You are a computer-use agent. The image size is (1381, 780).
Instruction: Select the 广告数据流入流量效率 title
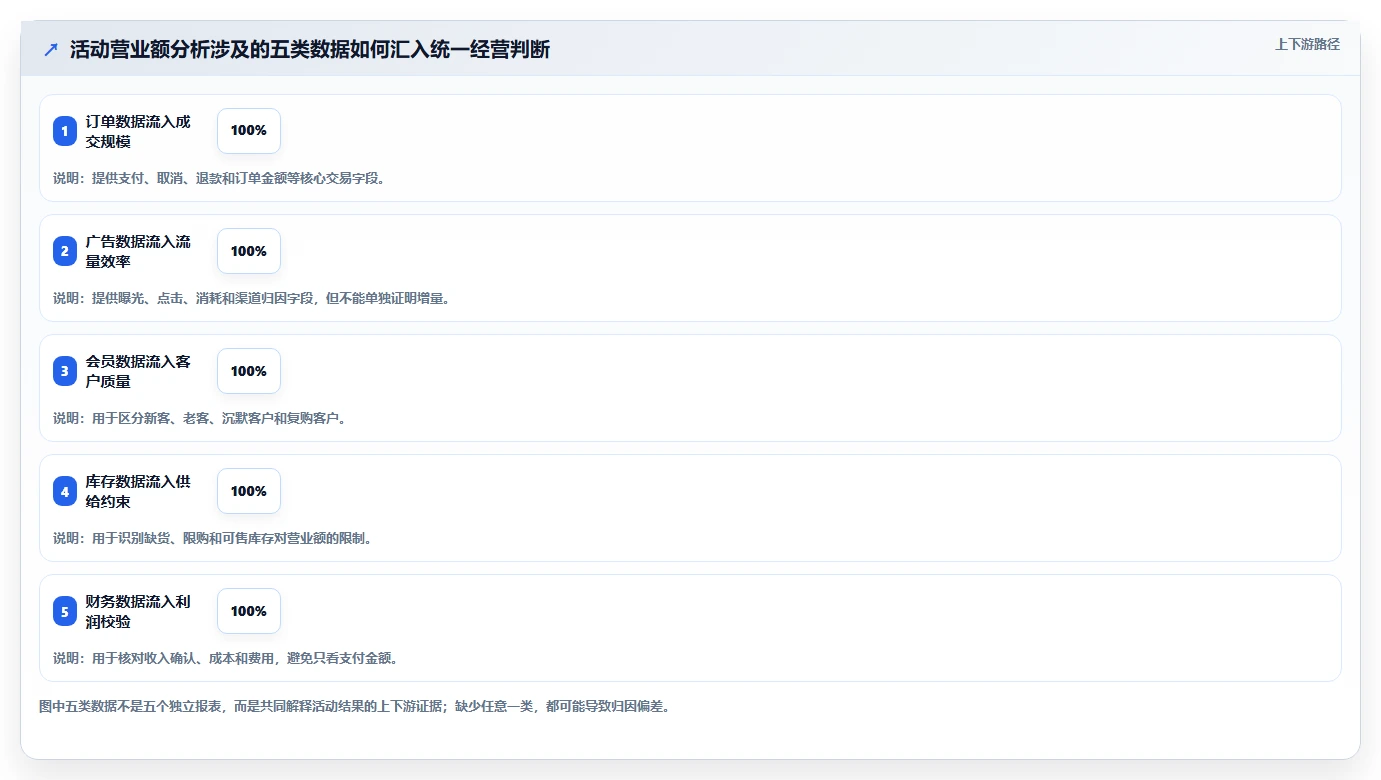pos(138,251)
